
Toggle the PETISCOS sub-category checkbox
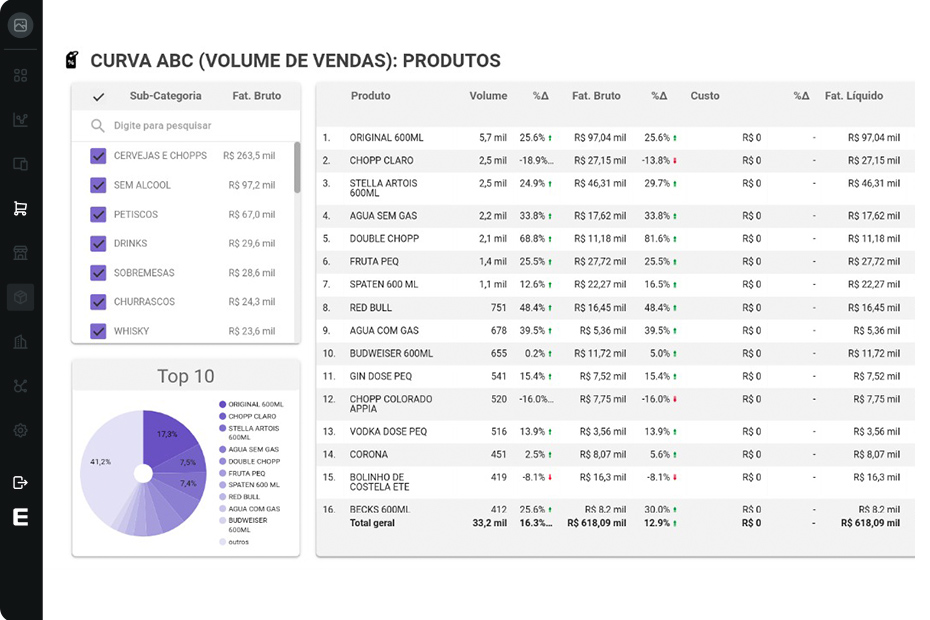click(98, 214)
